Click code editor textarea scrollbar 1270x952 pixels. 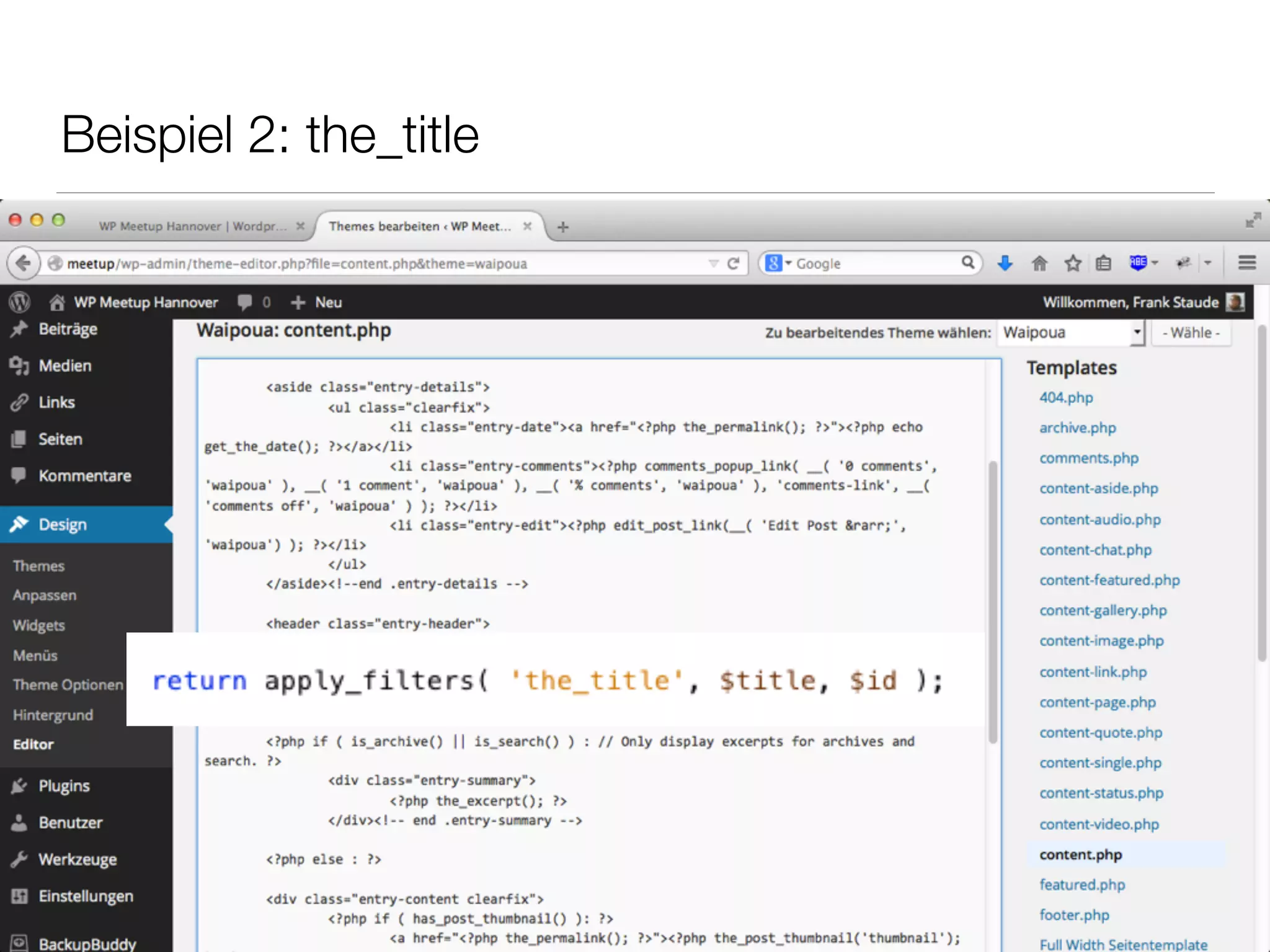993,602
